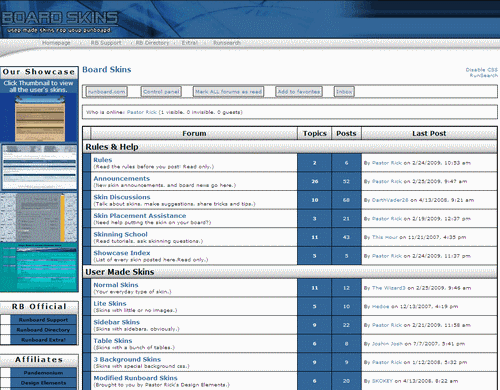Open Runboard Support in RB Official sidebar

(43, 320)
